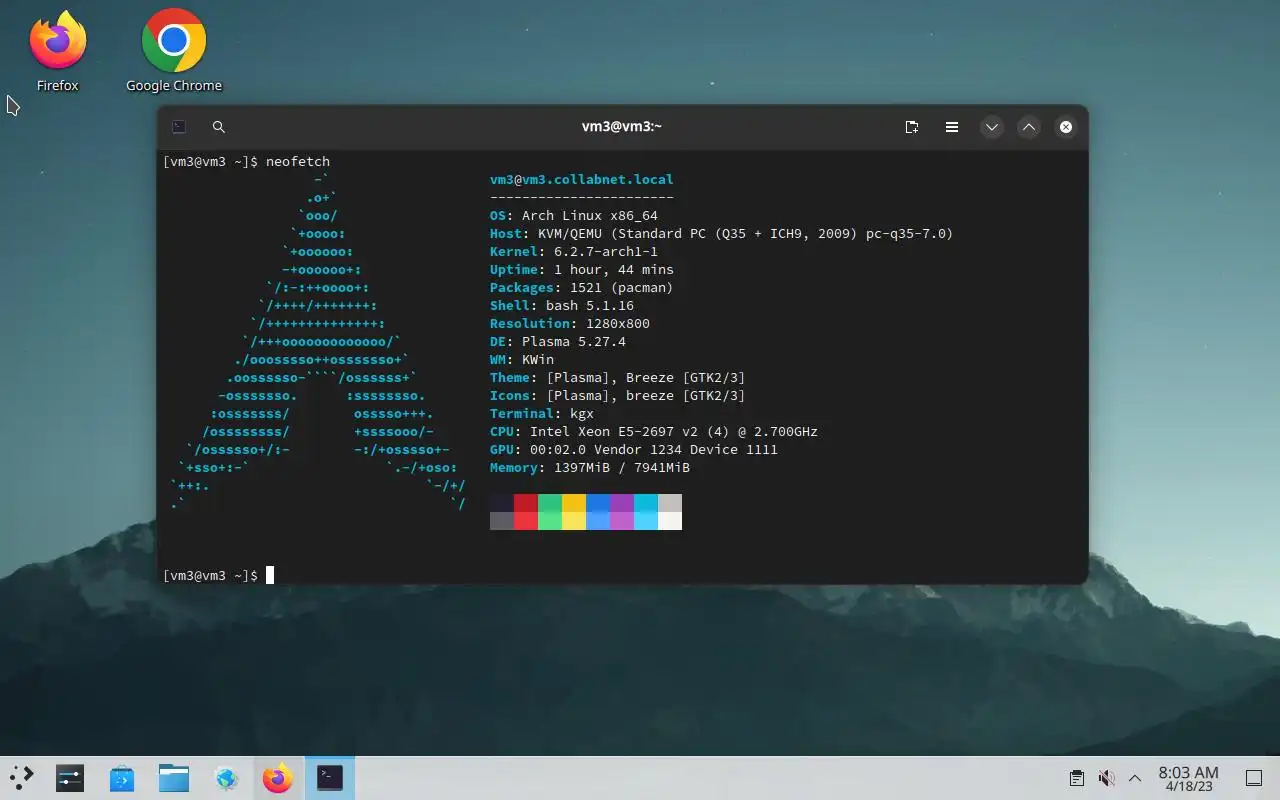Click the Resolution: 1280x800 line

tap(570, 324)
